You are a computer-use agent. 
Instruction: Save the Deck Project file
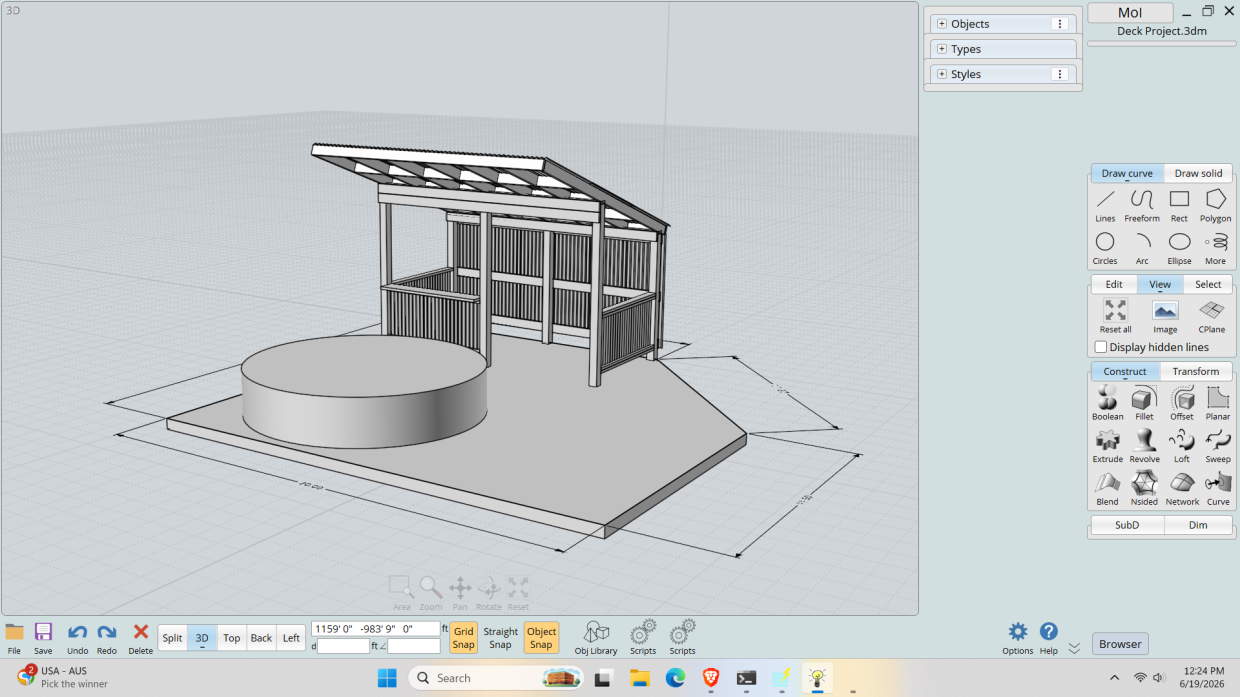point(43,637)
